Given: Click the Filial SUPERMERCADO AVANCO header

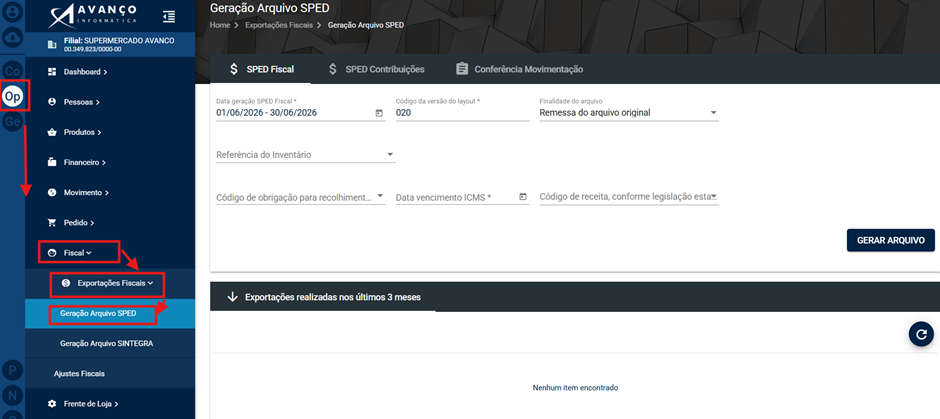Looking at the screenshot, I should click(x=110, y=44).
